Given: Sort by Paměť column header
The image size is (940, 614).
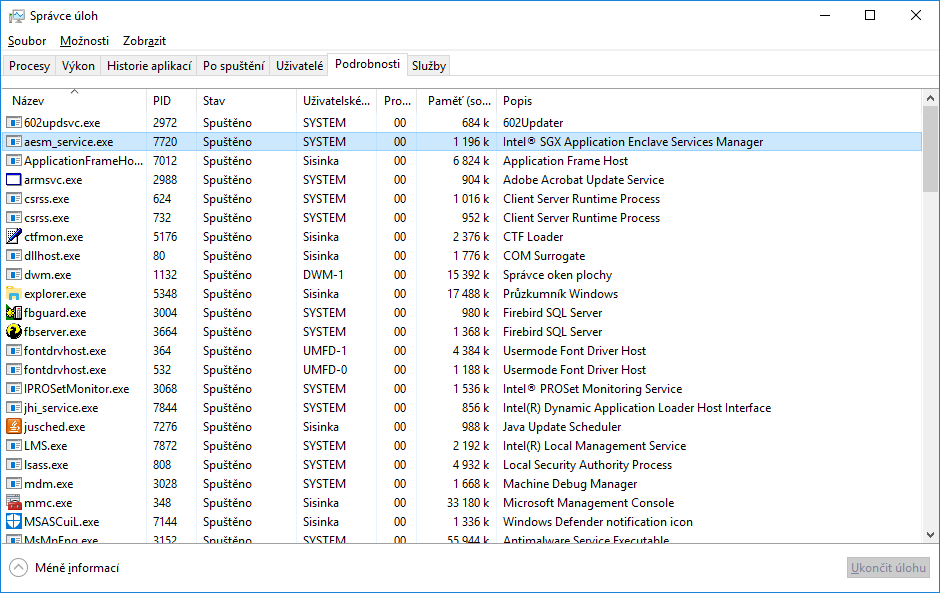Looking at the screenshot, I should click(458, 101).
